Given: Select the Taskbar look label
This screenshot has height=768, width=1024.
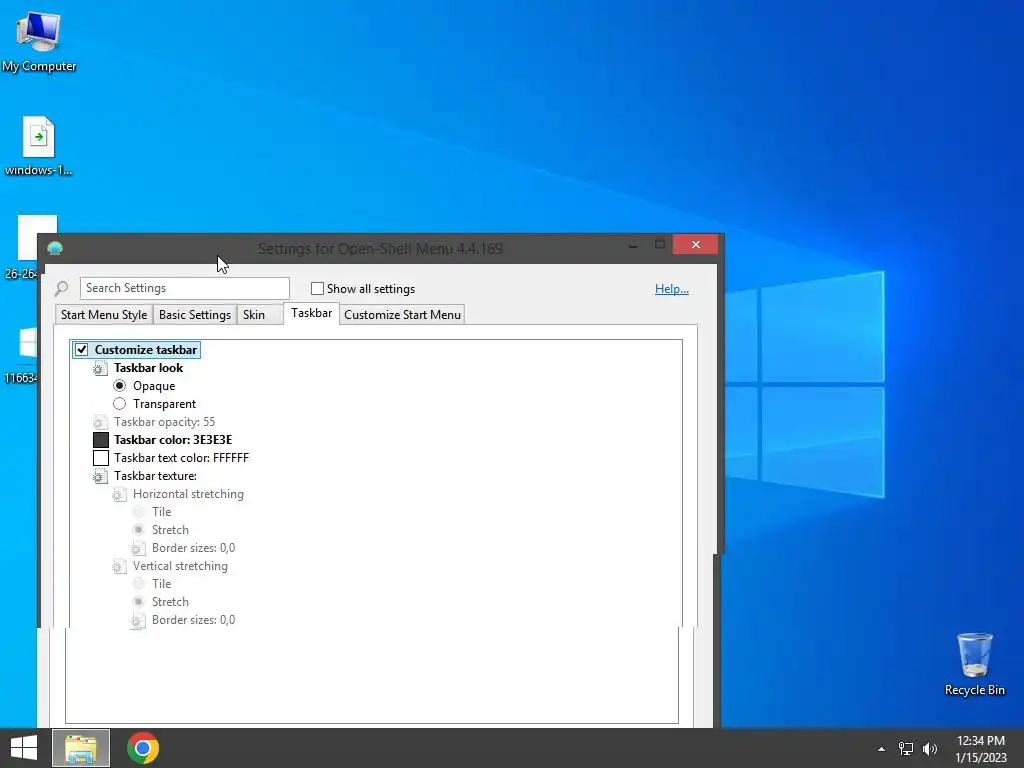Looking at the screenshot, I should [x=148, y=368].
